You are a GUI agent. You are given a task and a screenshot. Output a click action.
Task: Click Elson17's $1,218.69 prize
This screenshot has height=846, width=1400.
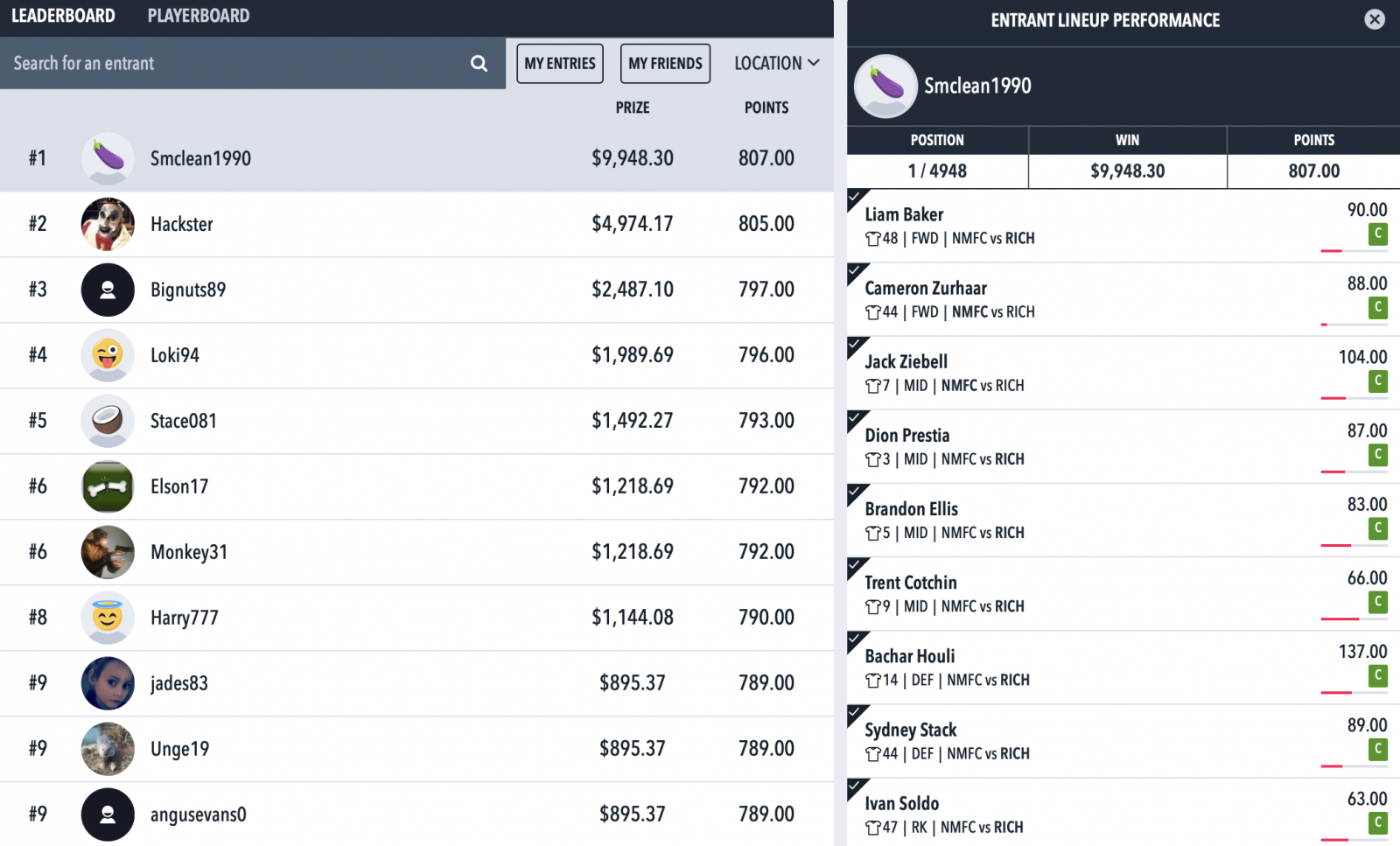click(x=633, y=486)
